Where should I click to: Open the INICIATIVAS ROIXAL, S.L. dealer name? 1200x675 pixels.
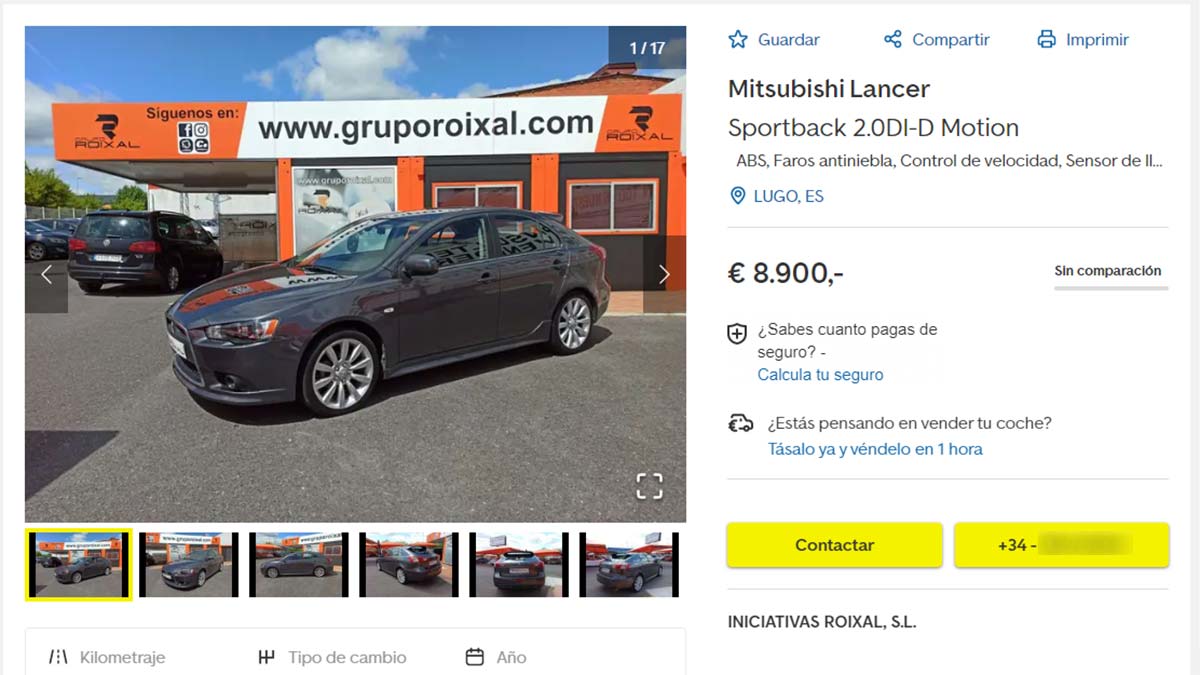pos(822,622)
